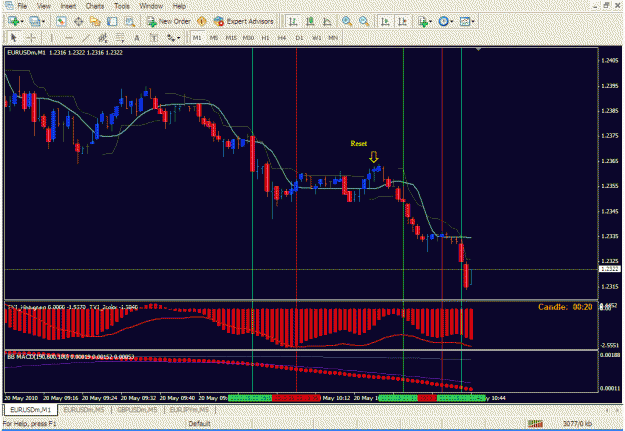Click the application icon beside File menu
Screen dimensions: 625x431
pyautogui.click(x=8, y=6)
